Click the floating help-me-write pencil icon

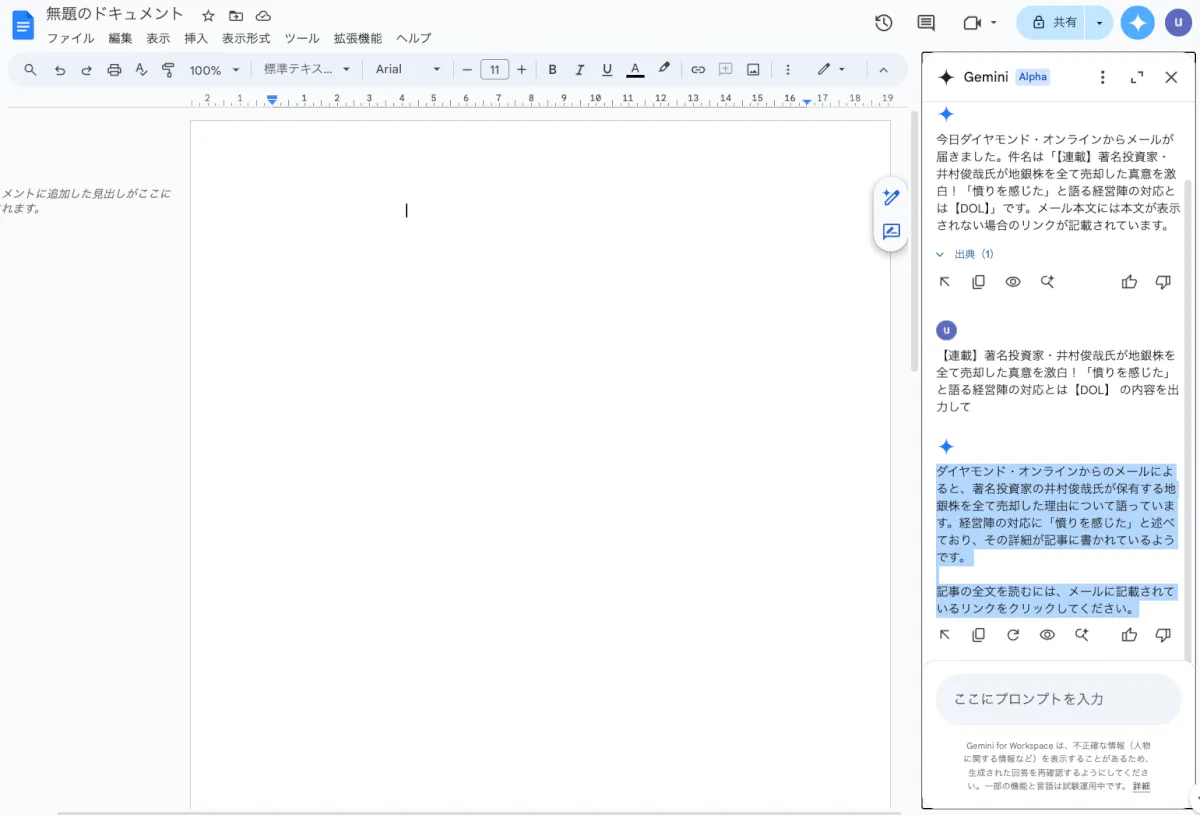(x=891, y=198)
